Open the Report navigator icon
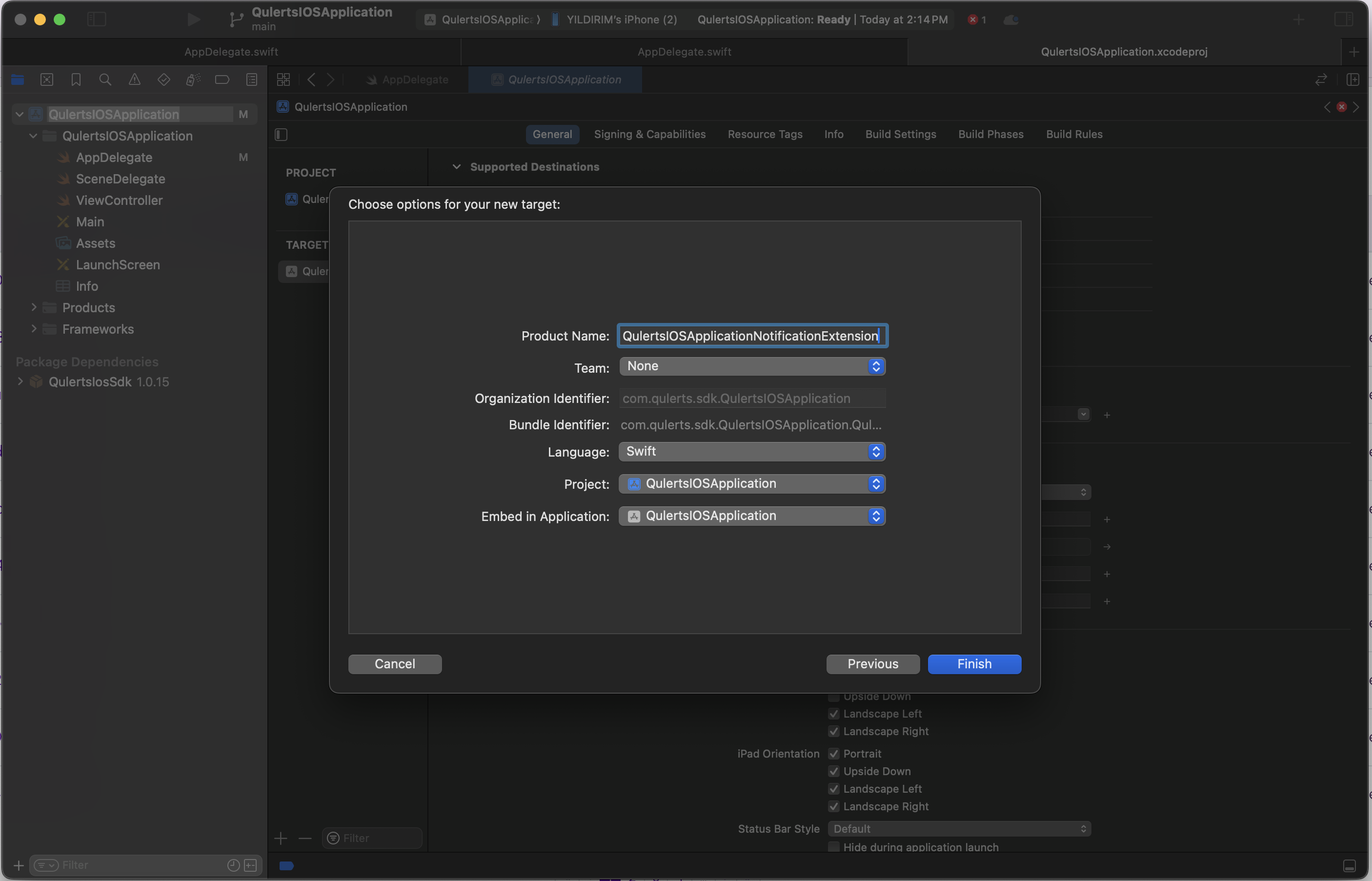Screen dimensions: 1372x881 click(252, 80)
